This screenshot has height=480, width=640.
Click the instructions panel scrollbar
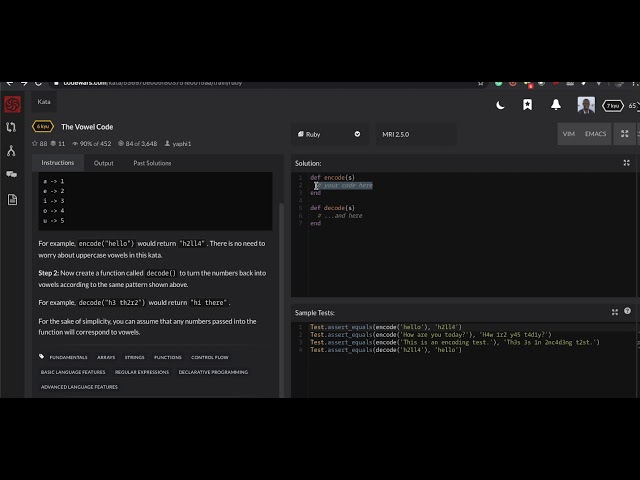(281, 300)
